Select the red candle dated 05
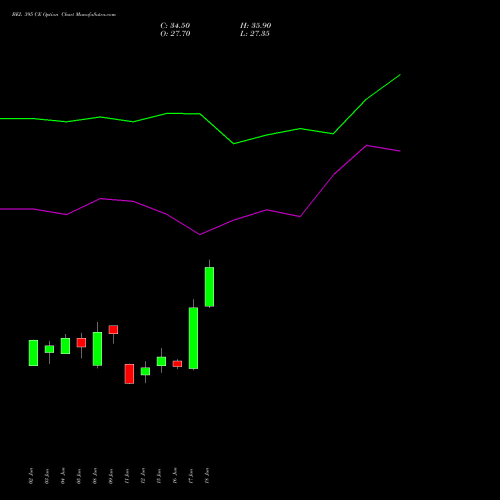 [81, 343]
